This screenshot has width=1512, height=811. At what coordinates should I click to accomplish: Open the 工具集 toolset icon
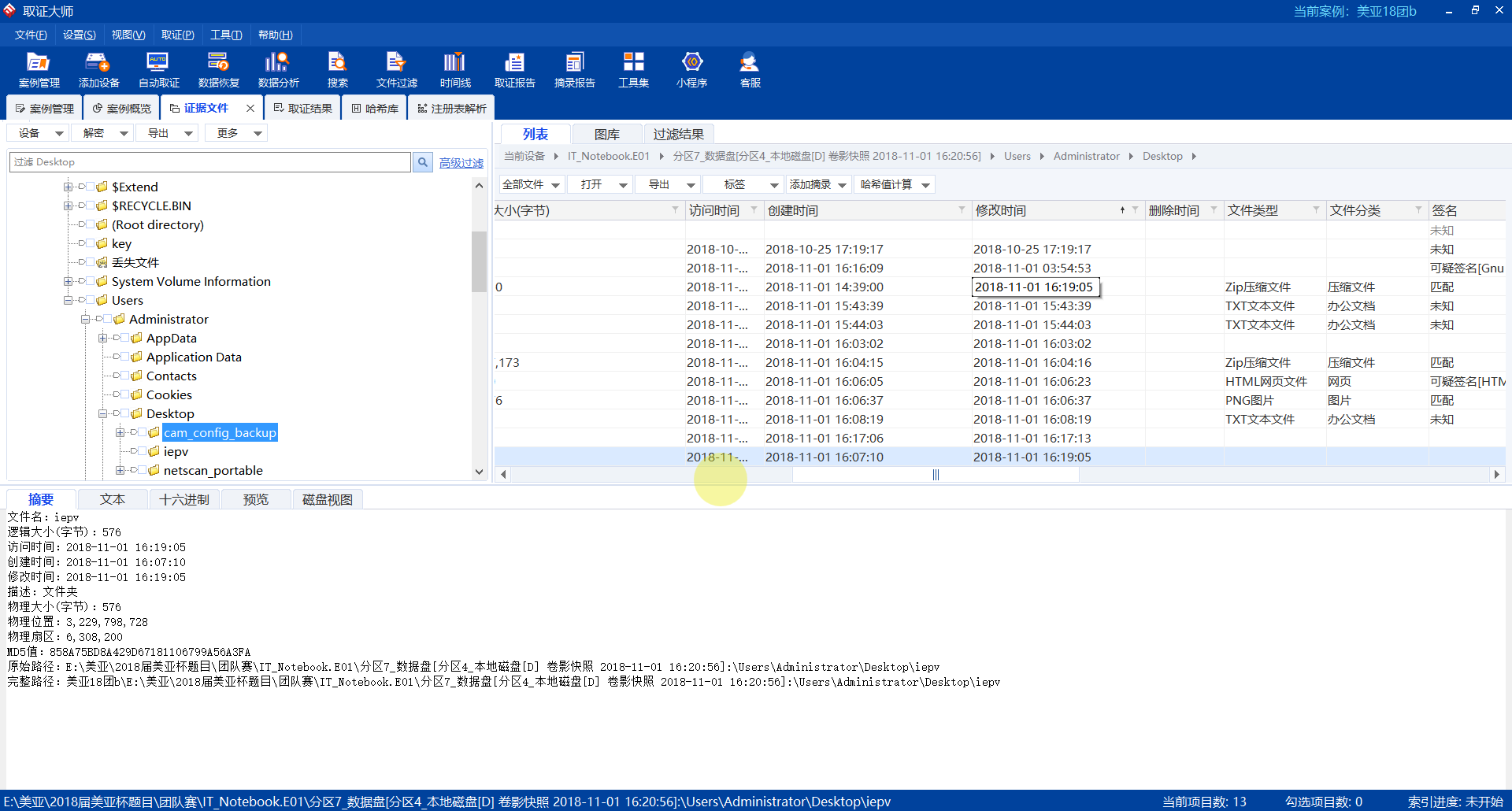(x=633, y=70)
